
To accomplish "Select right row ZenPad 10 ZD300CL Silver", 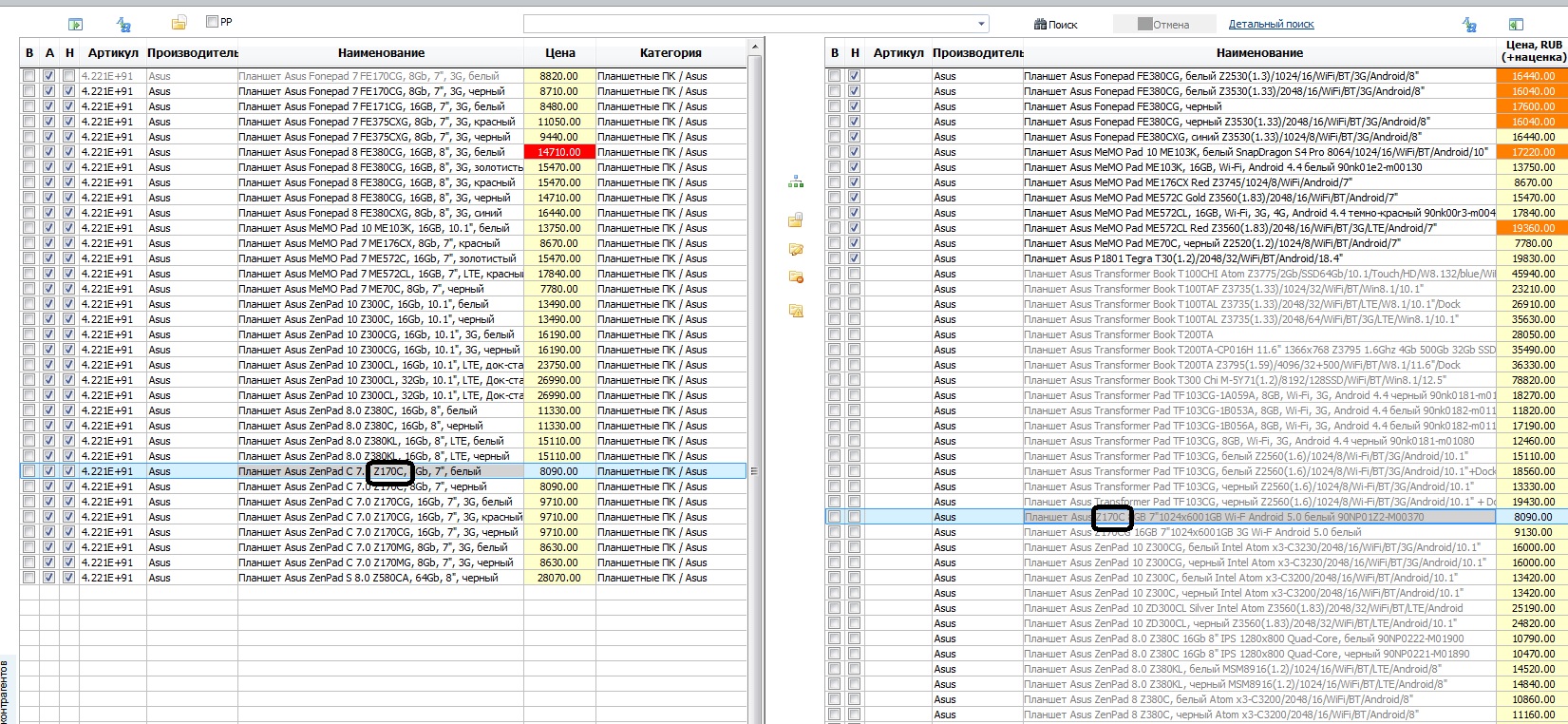I will tap(1259, 608).
